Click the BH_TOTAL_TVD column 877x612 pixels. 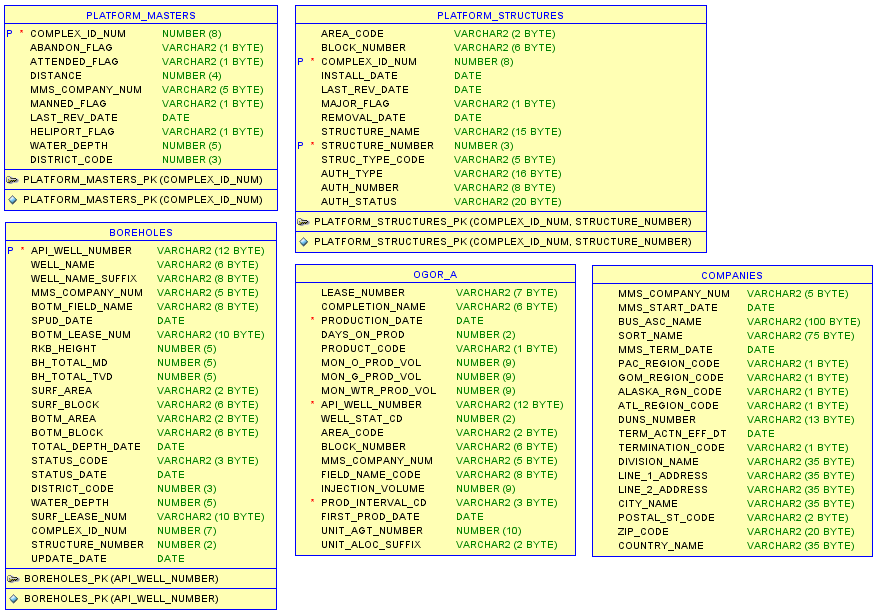click(72, 376)
